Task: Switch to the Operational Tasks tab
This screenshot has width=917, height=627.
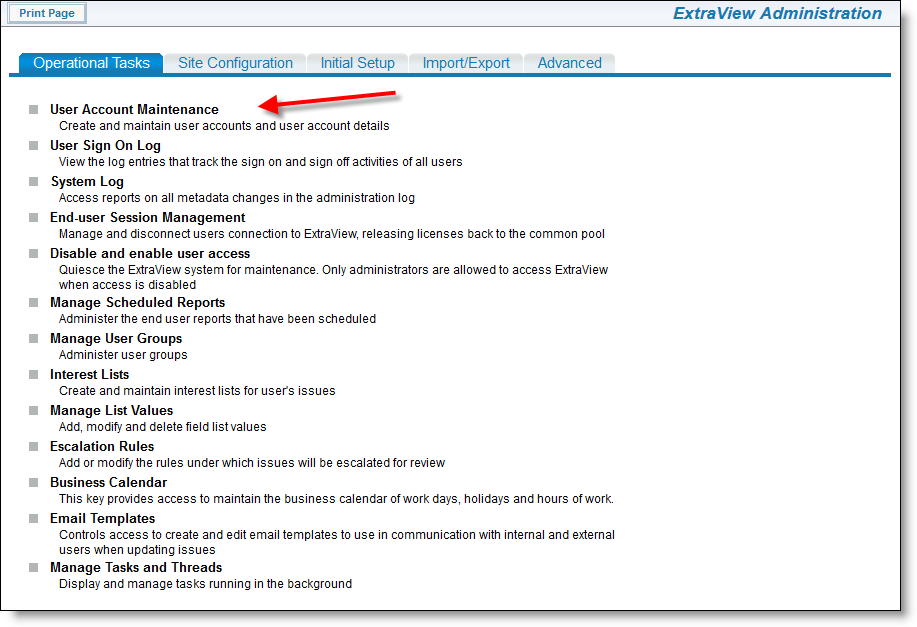Action: point(91,63)
